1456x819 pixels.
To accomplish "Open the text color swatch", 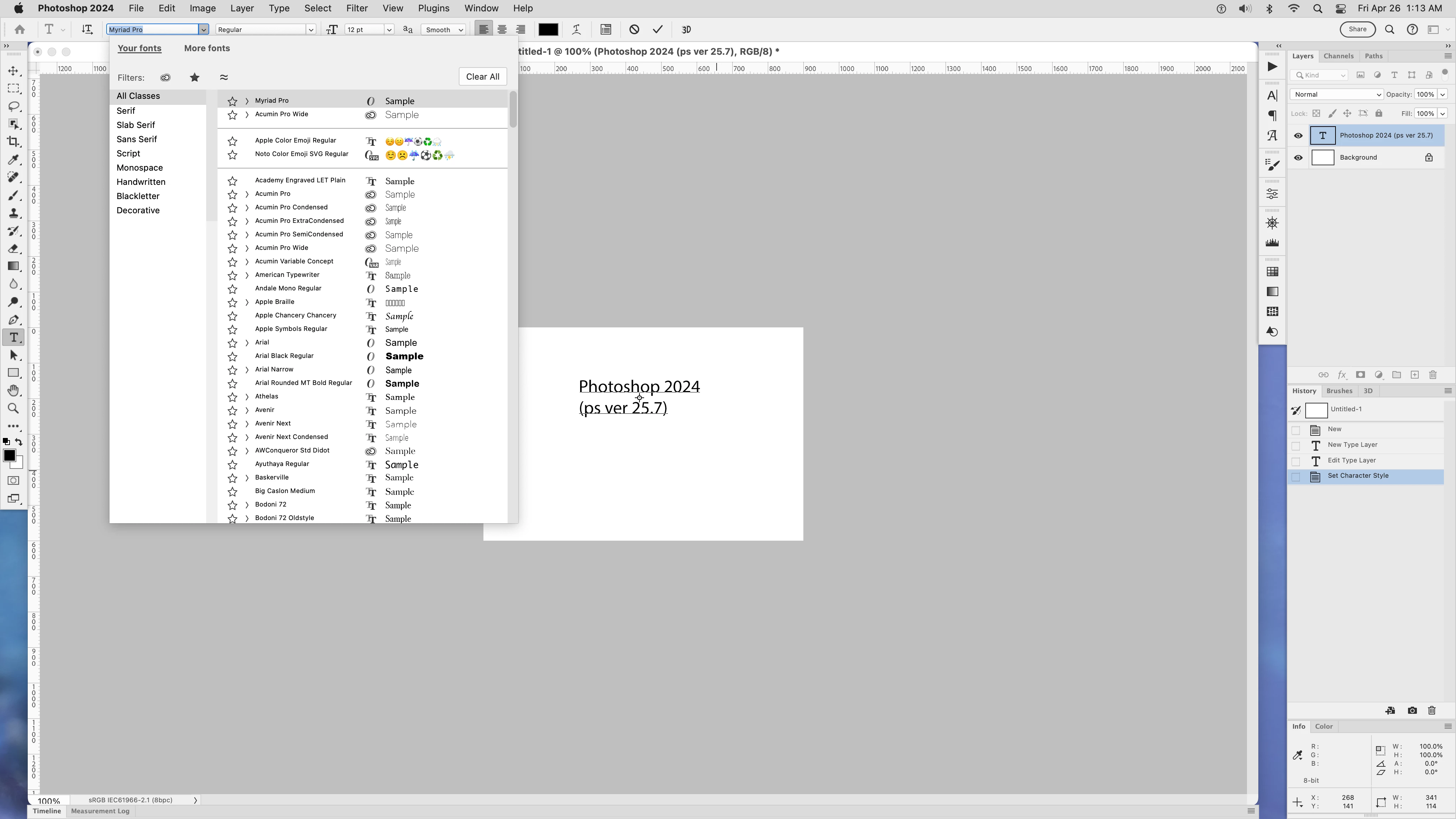I will (548, 30).
